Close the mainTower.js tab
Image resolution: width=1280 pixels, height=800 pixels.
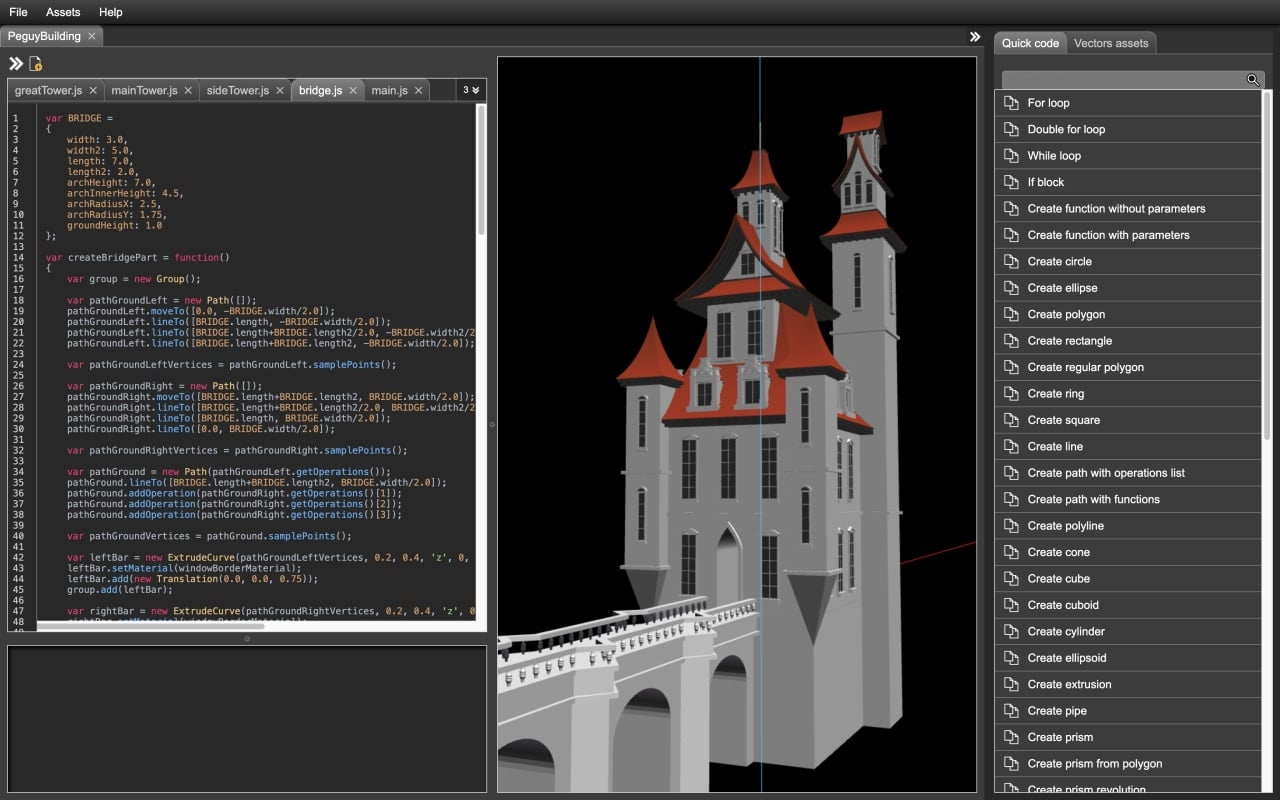187,90
